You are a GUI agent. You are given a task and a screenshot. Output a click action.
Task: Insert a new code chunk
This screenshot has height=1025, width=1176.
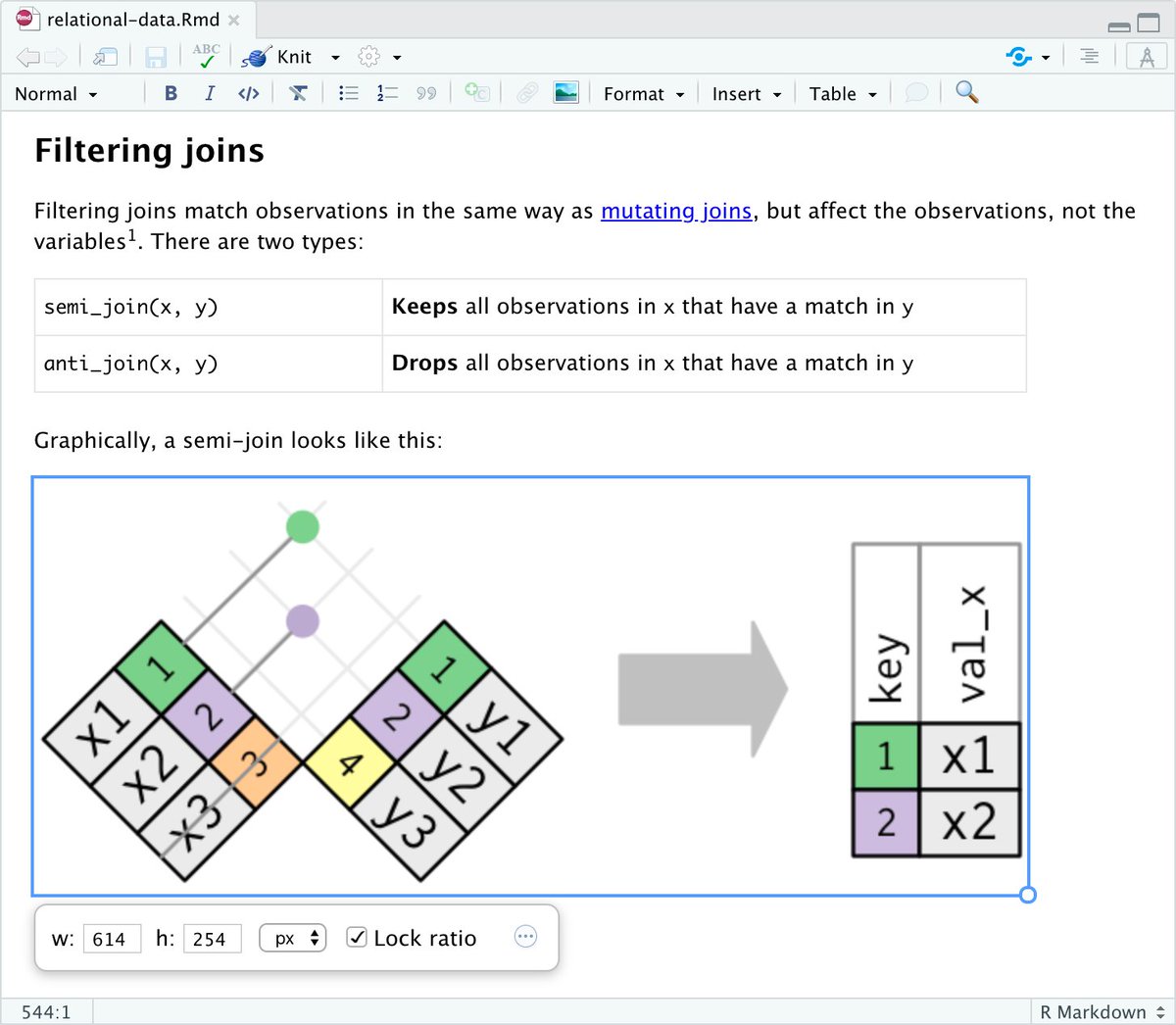[x=477, y=93]
